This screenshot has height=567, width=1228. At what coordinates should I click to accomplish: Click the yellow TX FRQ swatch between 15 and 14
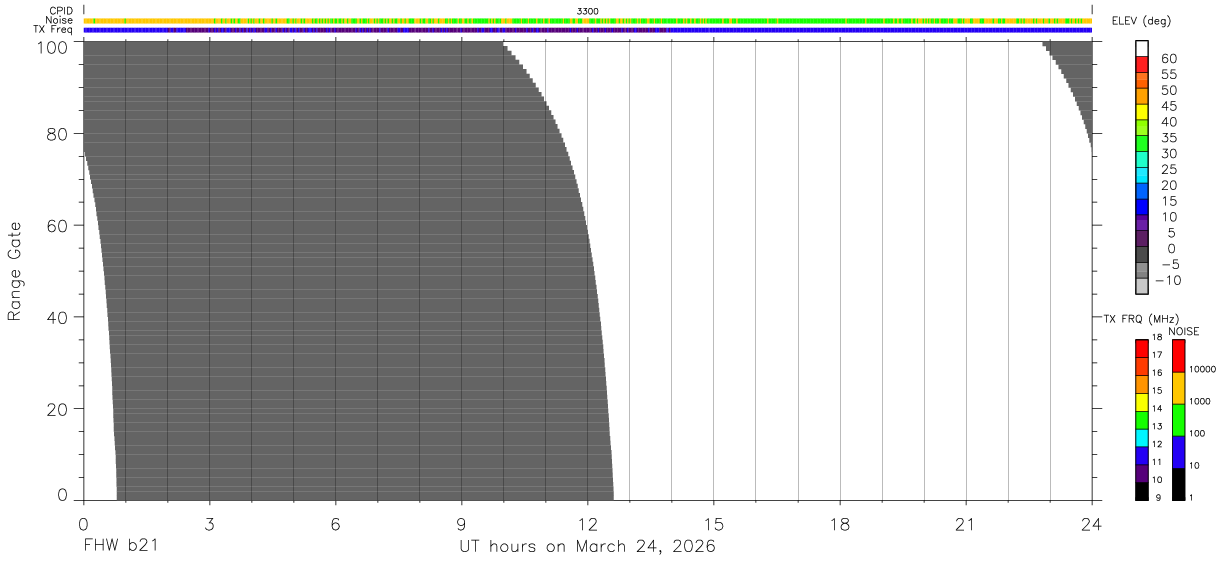1142,402
